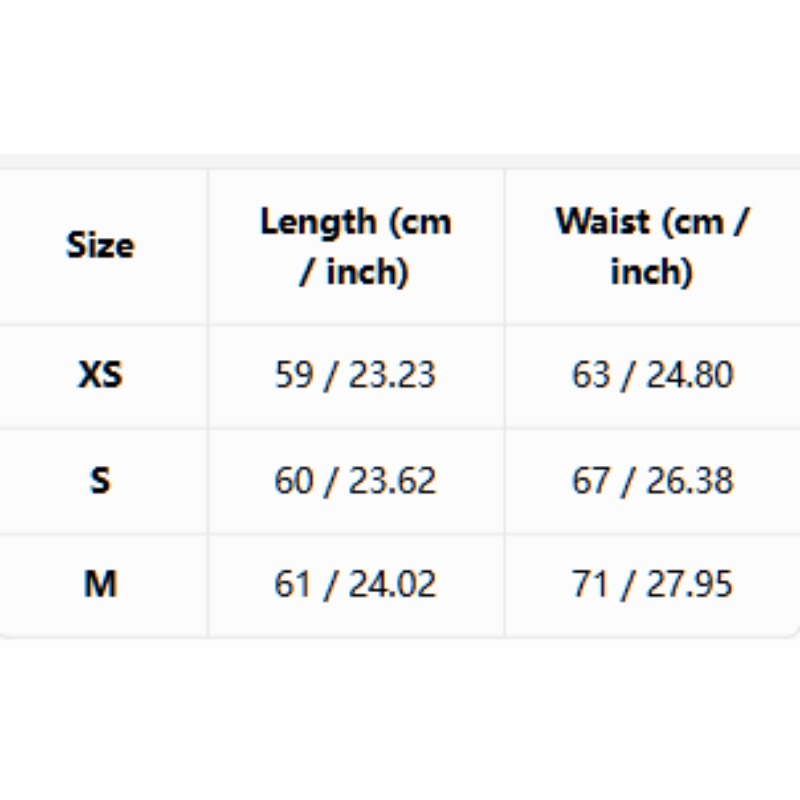Click the 60 / 23.62 length cell
Image resolution: width=800 pixels, height=800 pixels.
click(356, 481)
